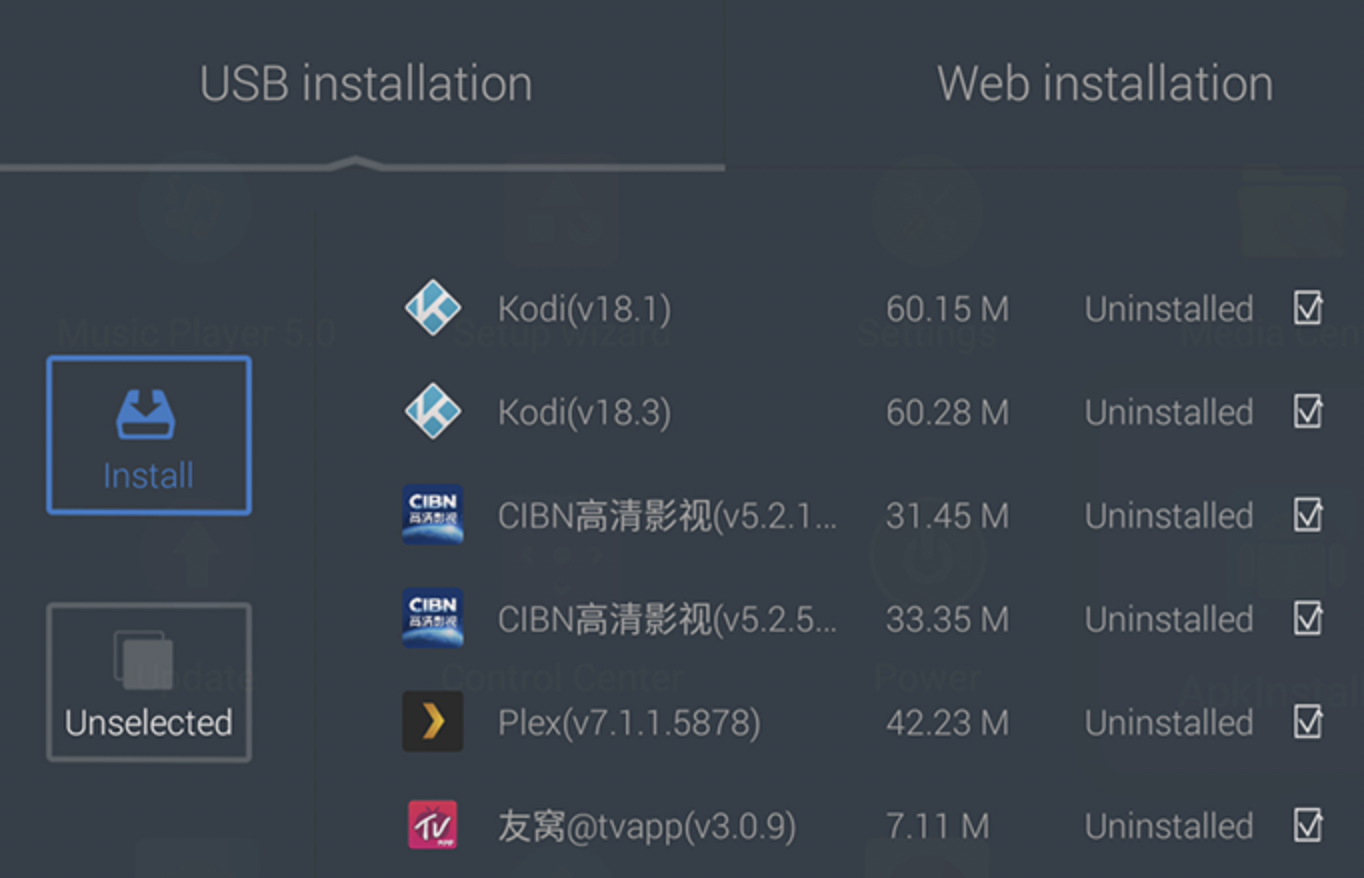The height and width of the screenshot is (878, 1364).
Task: Select the CIBN v5.2.5 app icon
Action: [x=433, y=618]
